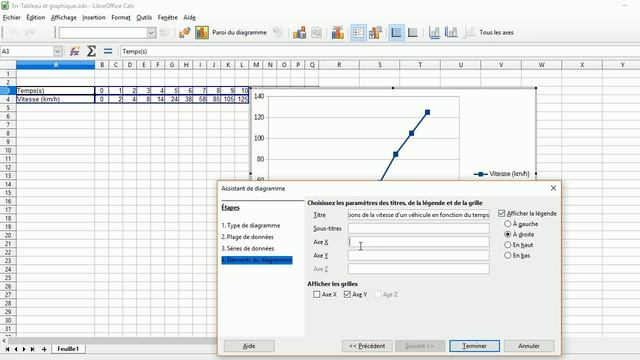Click the Aide button in wizard
The image size is (640, 360).
[249, 346]
